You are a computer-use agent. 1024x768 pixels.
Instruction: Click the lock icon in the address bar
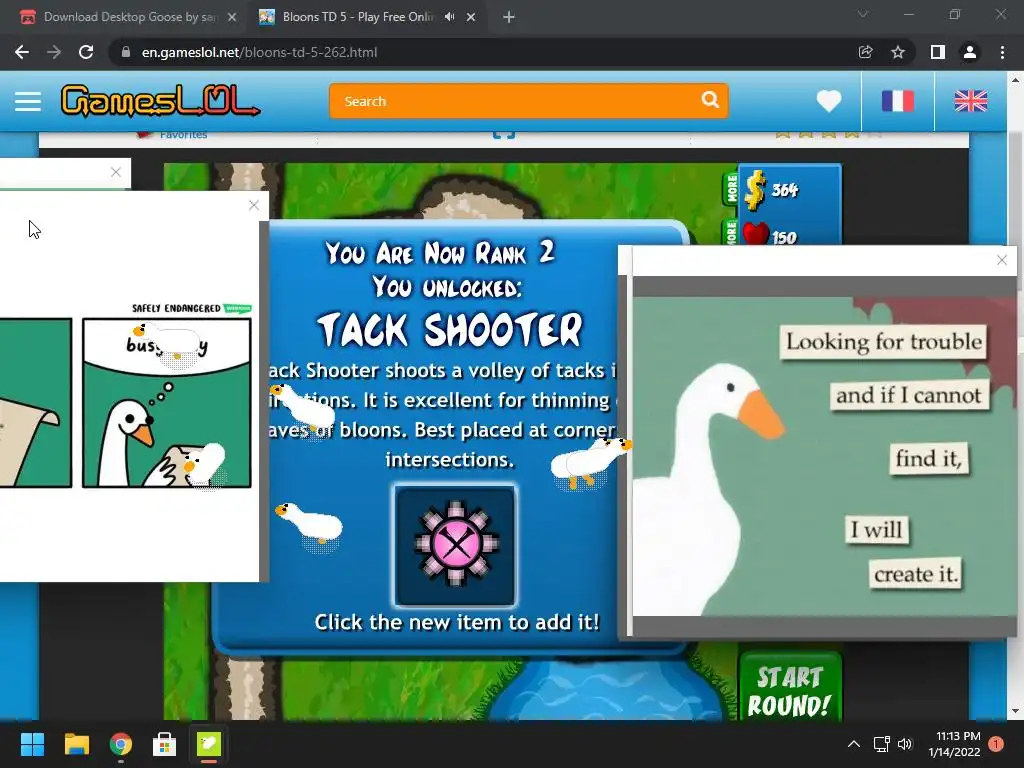click(x=126, y=52)
